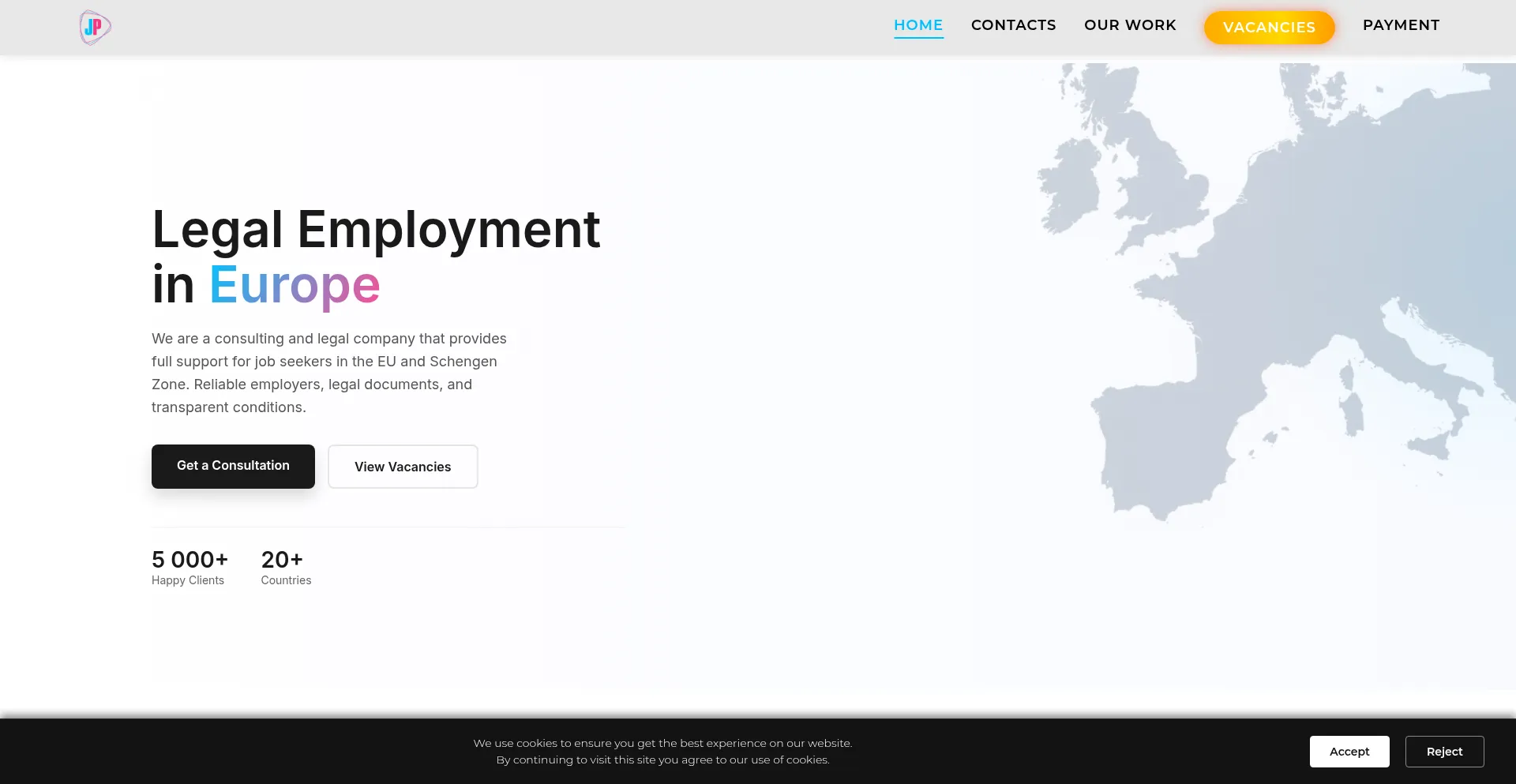
Task: Go to the CONTACTS page
Action: (x=1013, y=25)
